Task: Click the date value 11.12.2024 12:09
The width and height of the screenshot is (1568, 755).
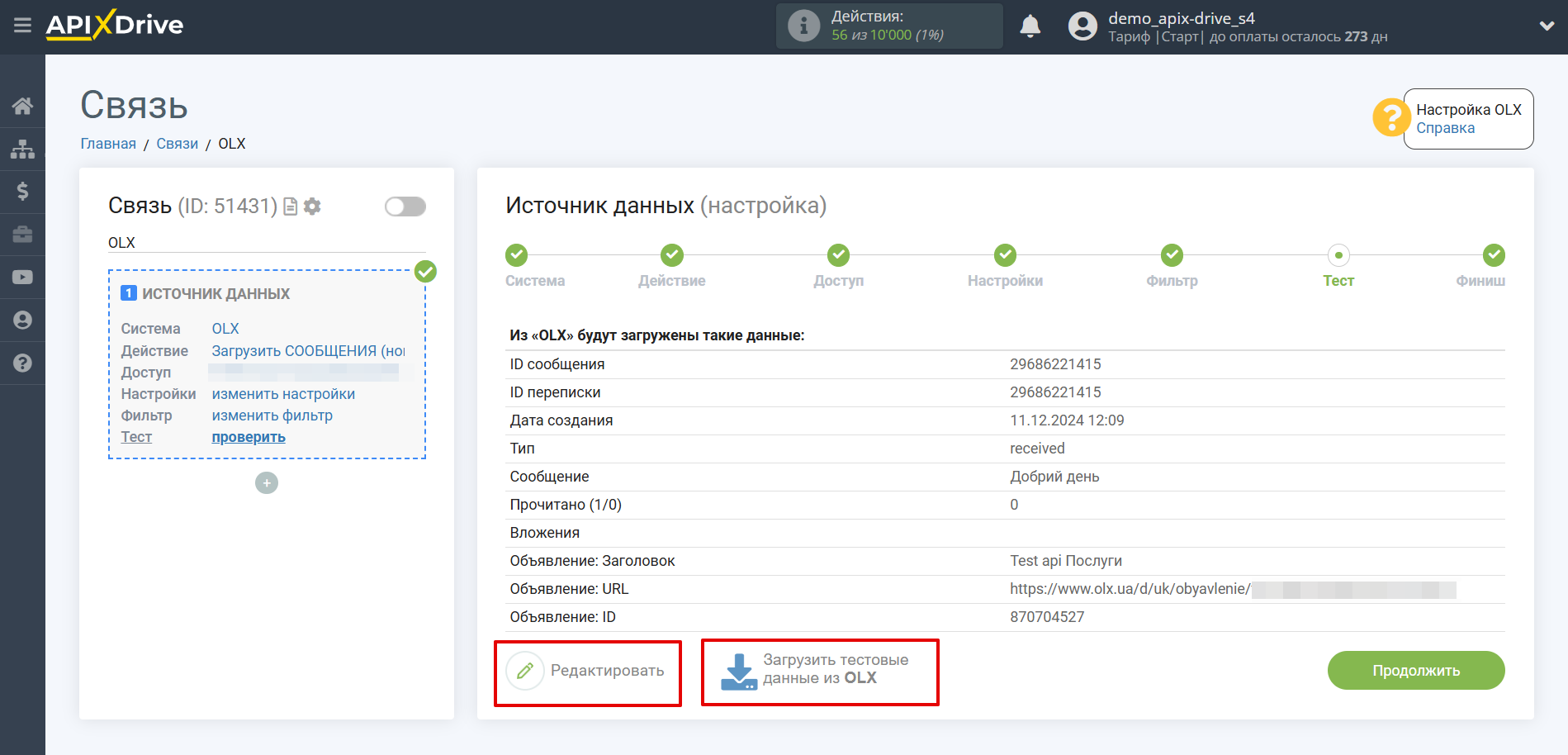Action: click(x=1067, y=420)
